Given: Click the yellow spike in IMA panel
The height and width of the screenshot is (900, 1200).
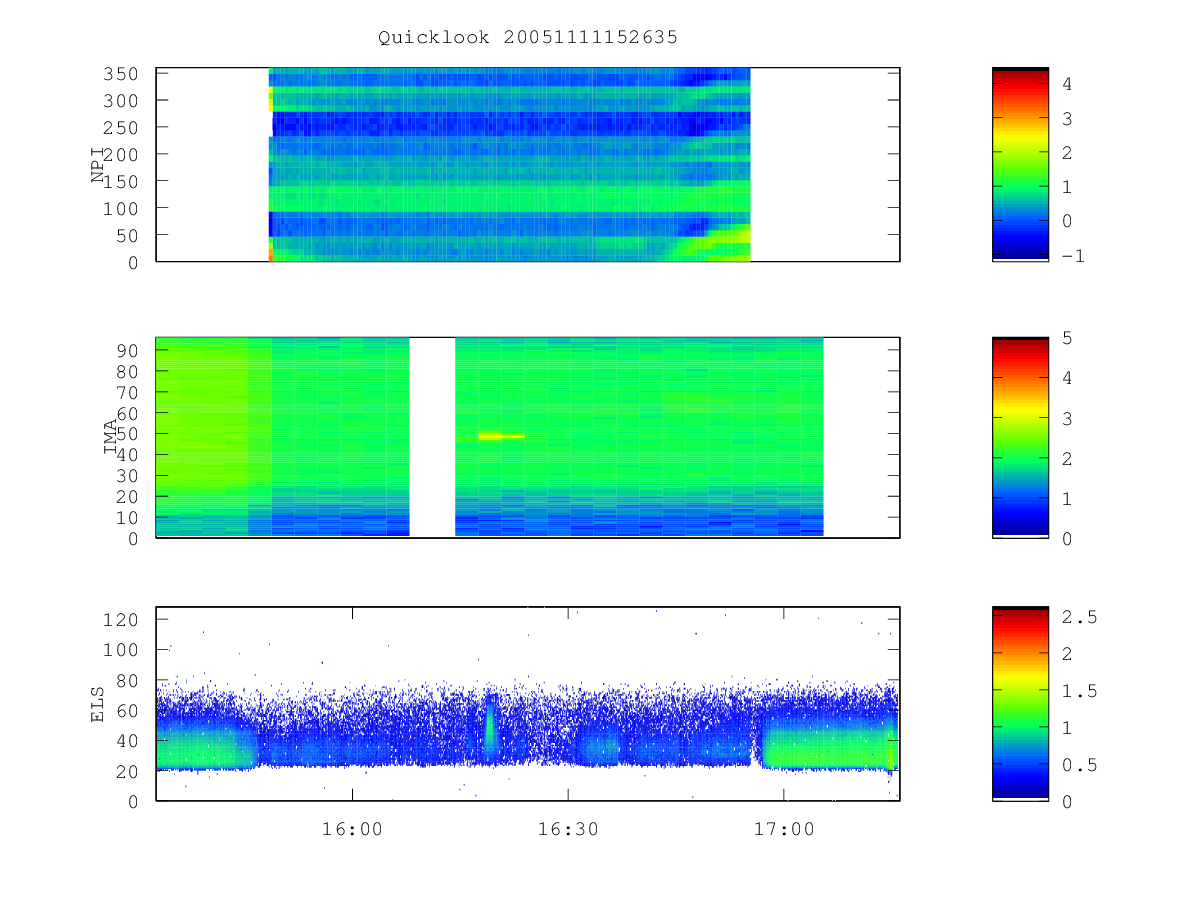Looking at the screenshot, I should click(501, 436).
